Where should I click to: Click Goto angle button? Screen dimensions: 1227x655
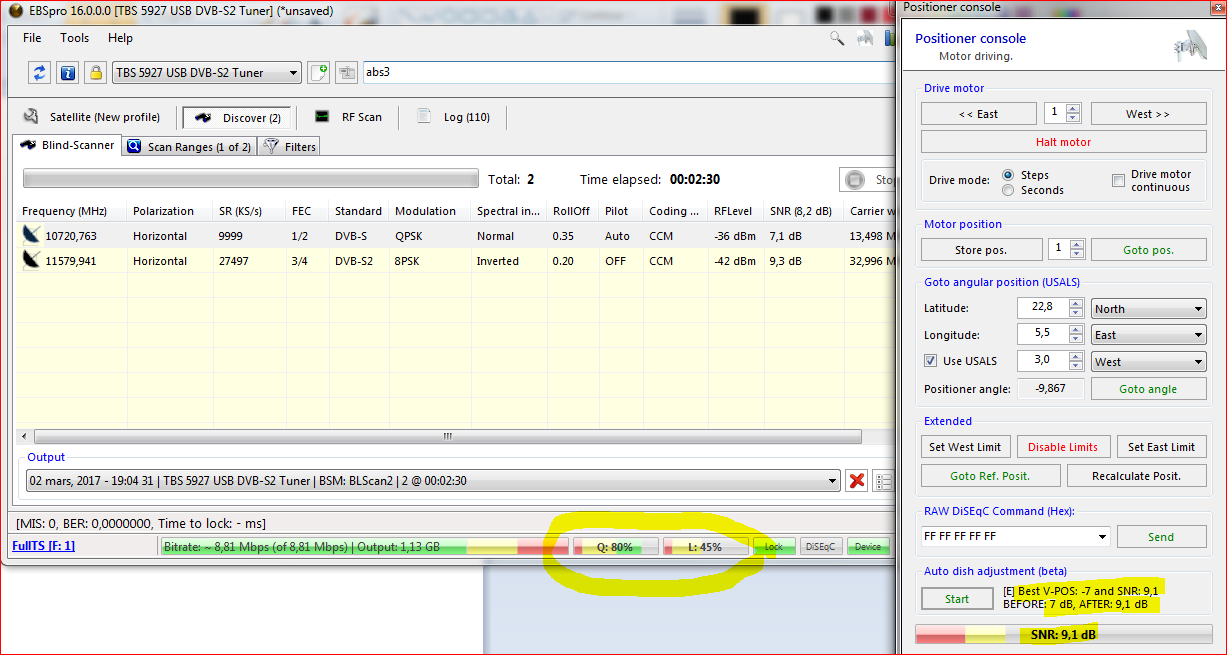1147,389
